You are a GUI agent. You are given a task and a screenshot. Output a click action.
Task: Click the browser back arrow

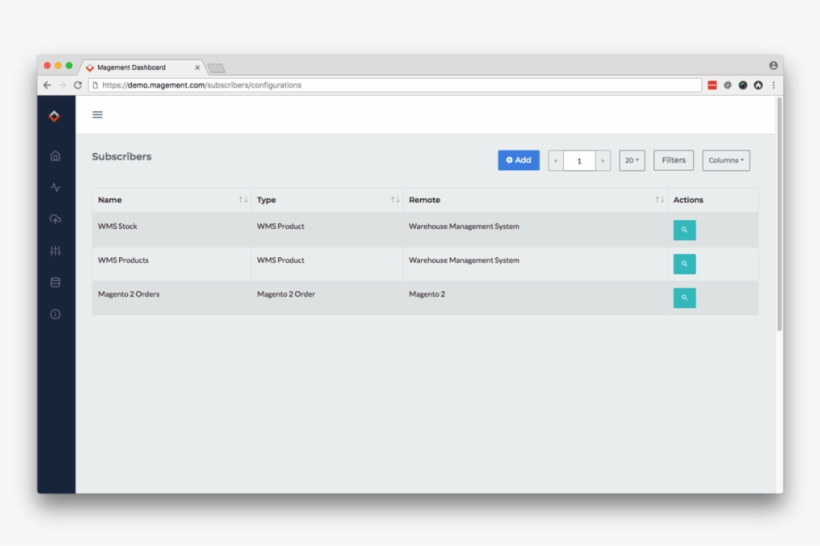pyautogui.click(x=47, y=85)
